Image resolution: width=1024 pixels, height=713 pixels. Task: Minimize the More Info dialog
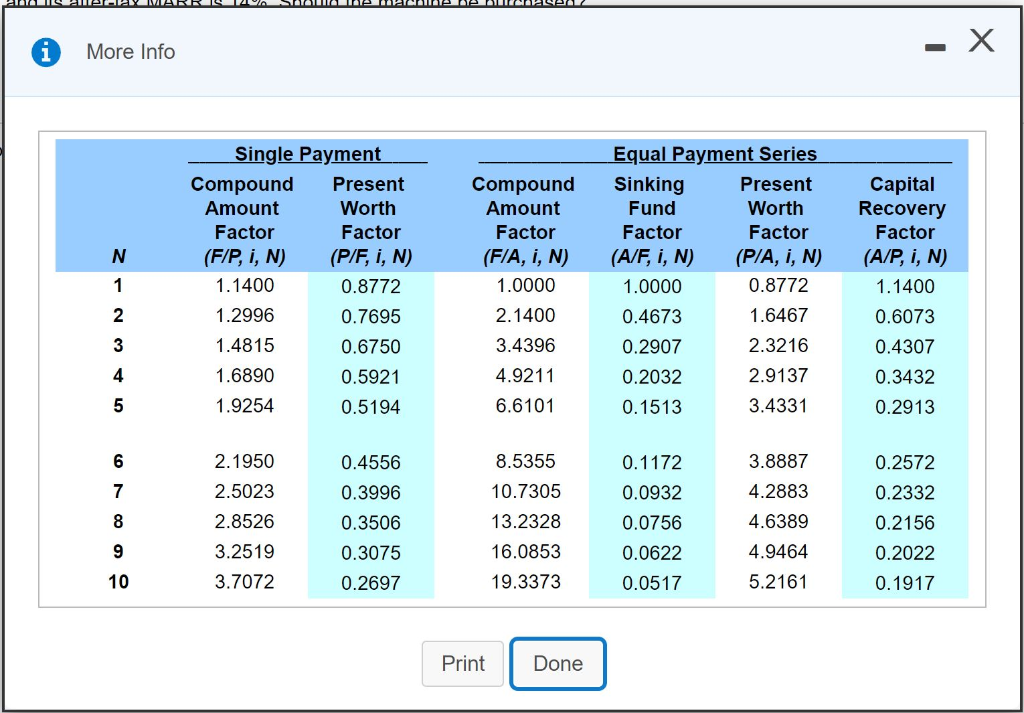click(935, 47)
